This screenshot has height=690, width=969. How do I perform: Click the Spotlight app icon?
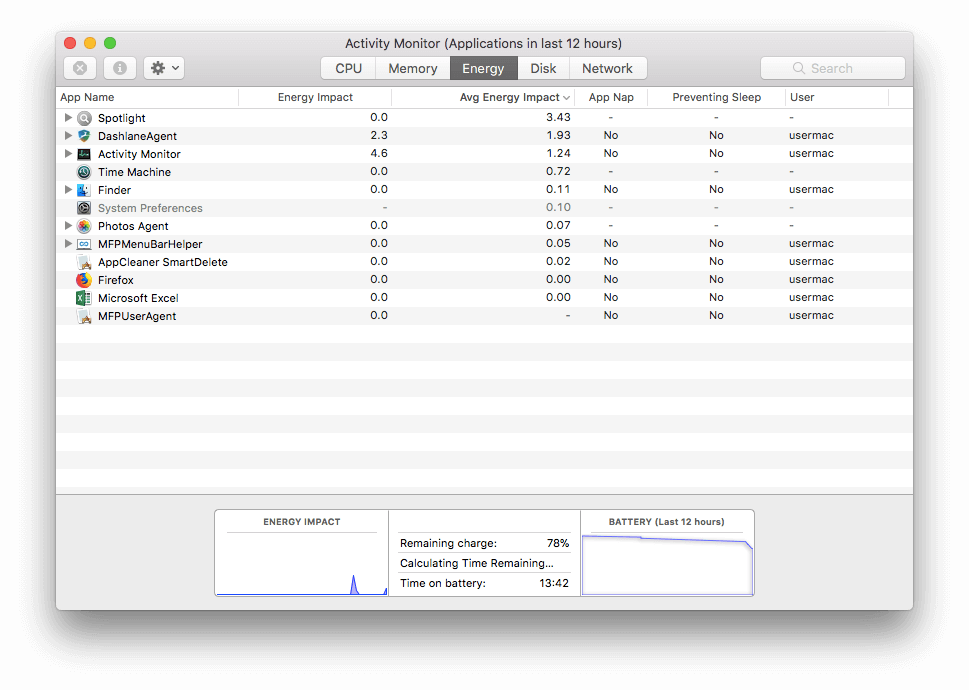click(x=84, y=118)
